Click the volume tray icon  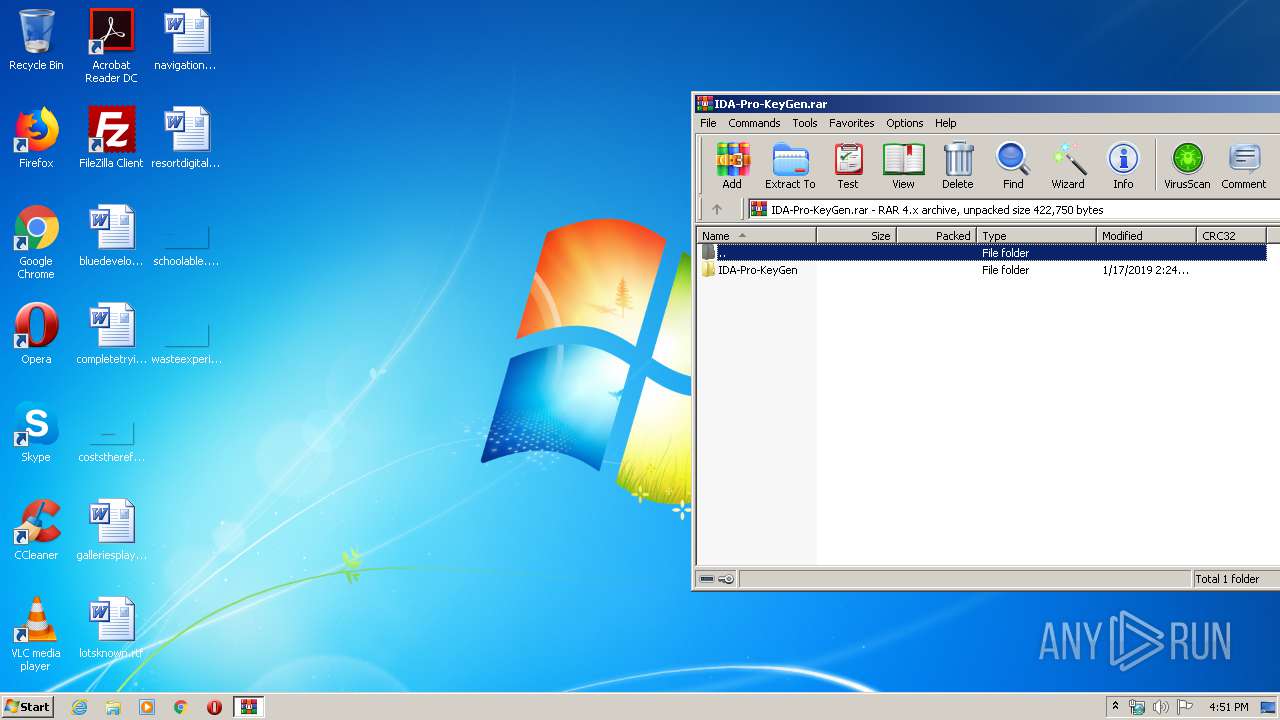tap(1160, 707)
